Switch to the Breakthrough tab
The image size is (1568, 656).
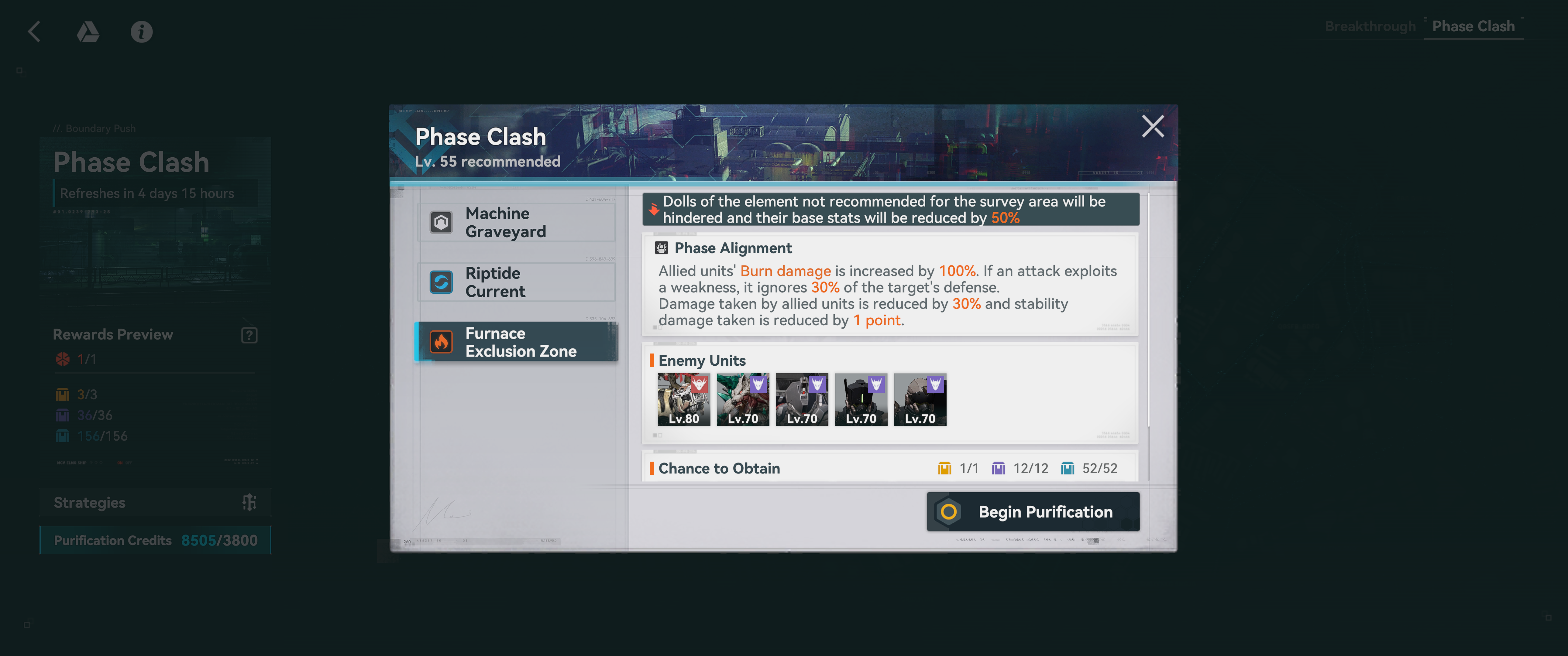pos(1370,26)
